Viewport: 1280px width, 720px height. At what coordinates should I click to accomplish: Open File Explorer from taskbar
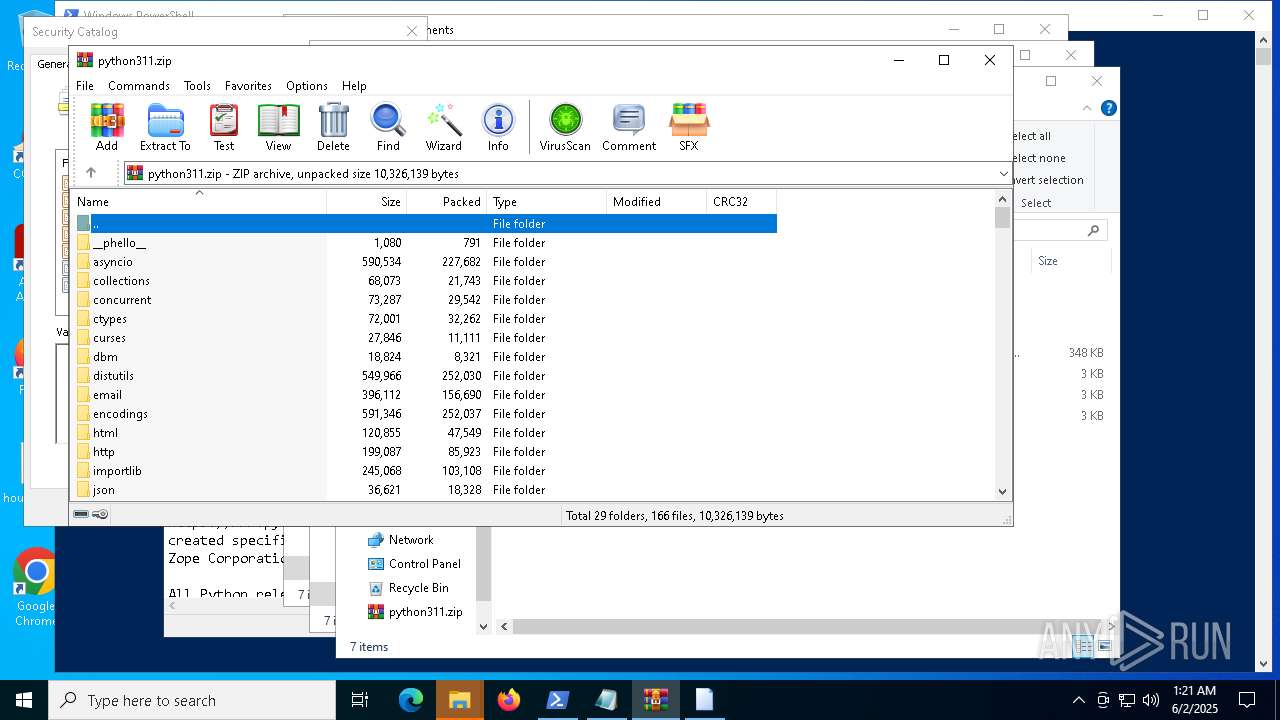(459, 700)
